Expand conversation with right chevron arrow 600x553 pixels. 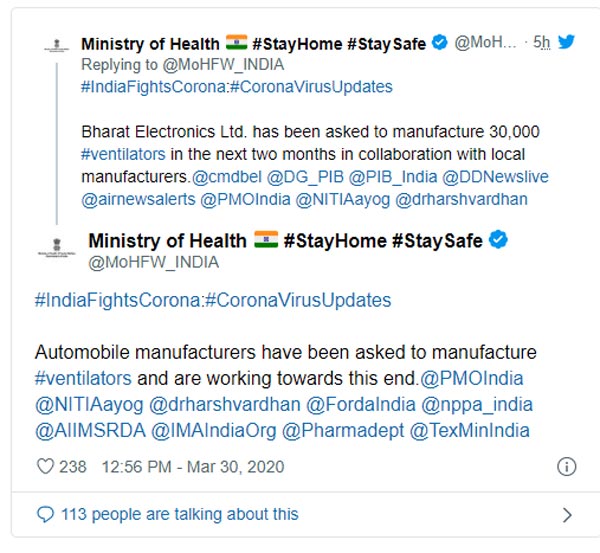(567, 515)
